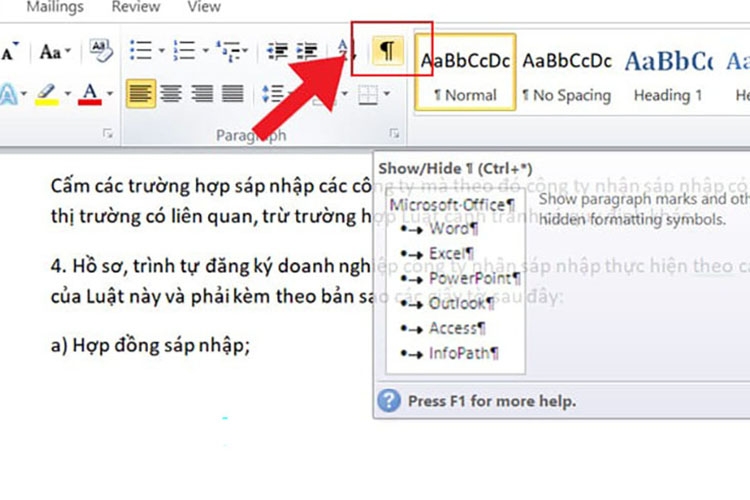Click the Change Case Aa icon

tap(50, 51)
